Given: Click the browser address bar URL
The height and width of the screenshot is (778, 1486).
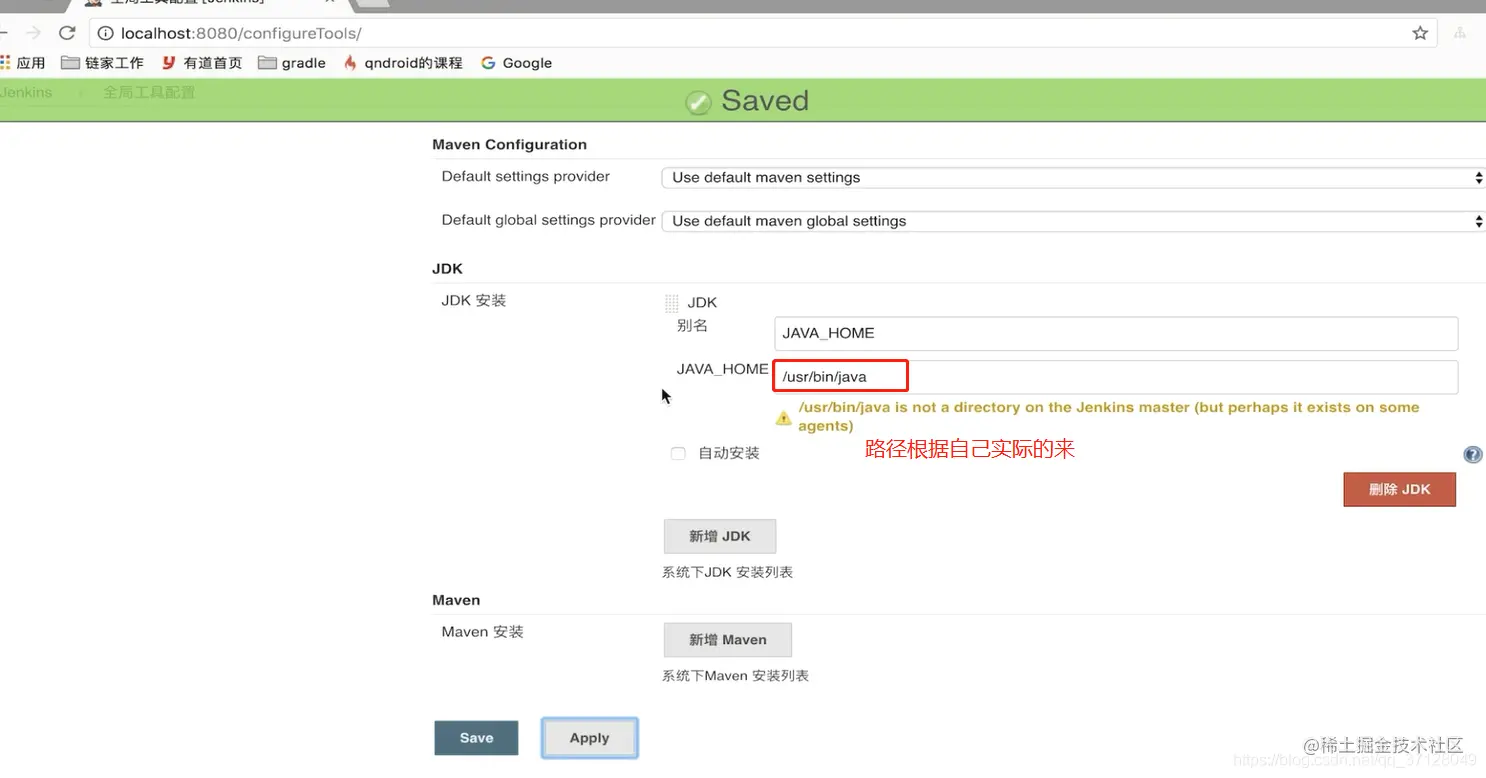Looking at the screenshot, I should 241,33.
